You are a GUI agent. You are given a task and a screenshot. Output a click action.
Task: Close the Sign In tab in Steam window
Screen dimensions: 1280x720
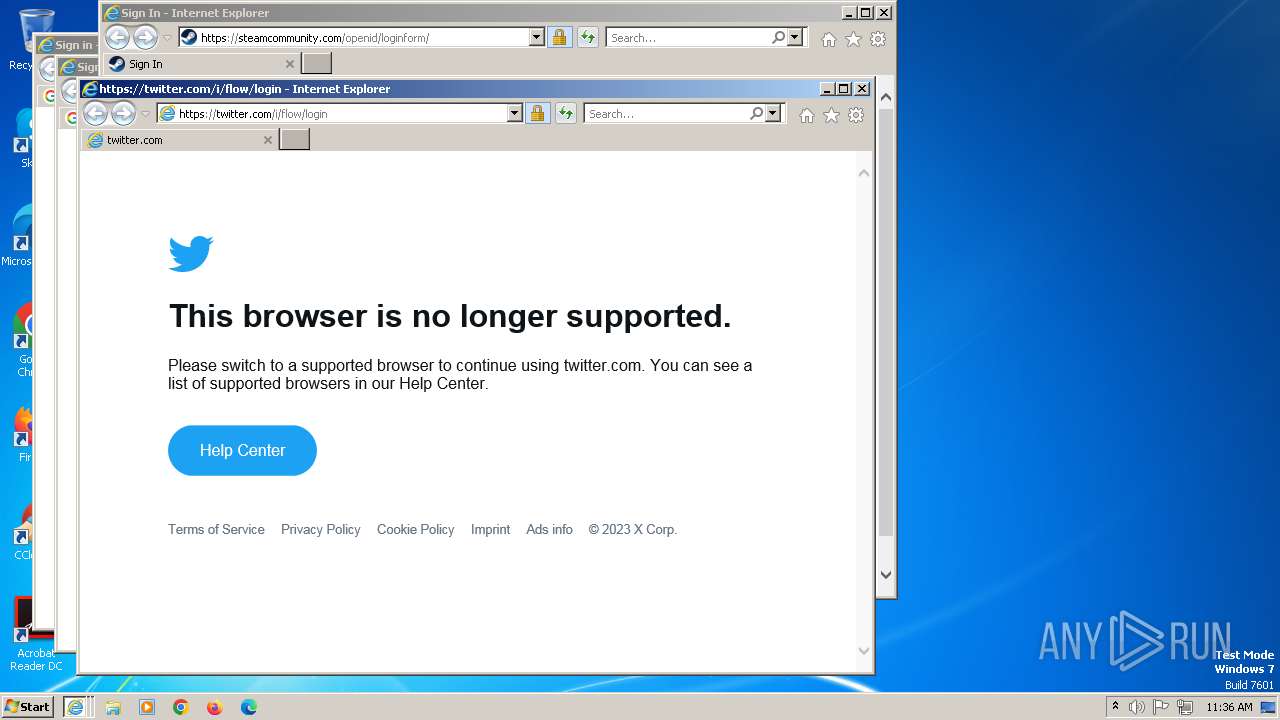pyautogui.click(x=290, y=64)
